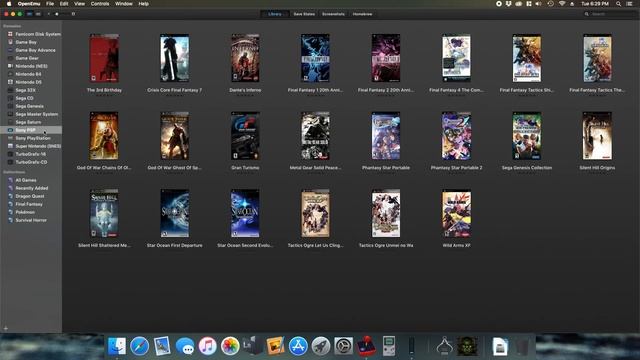Launch Safari from the dock
640x360 pixels.
pyautogui.click(x=140, y=346)
